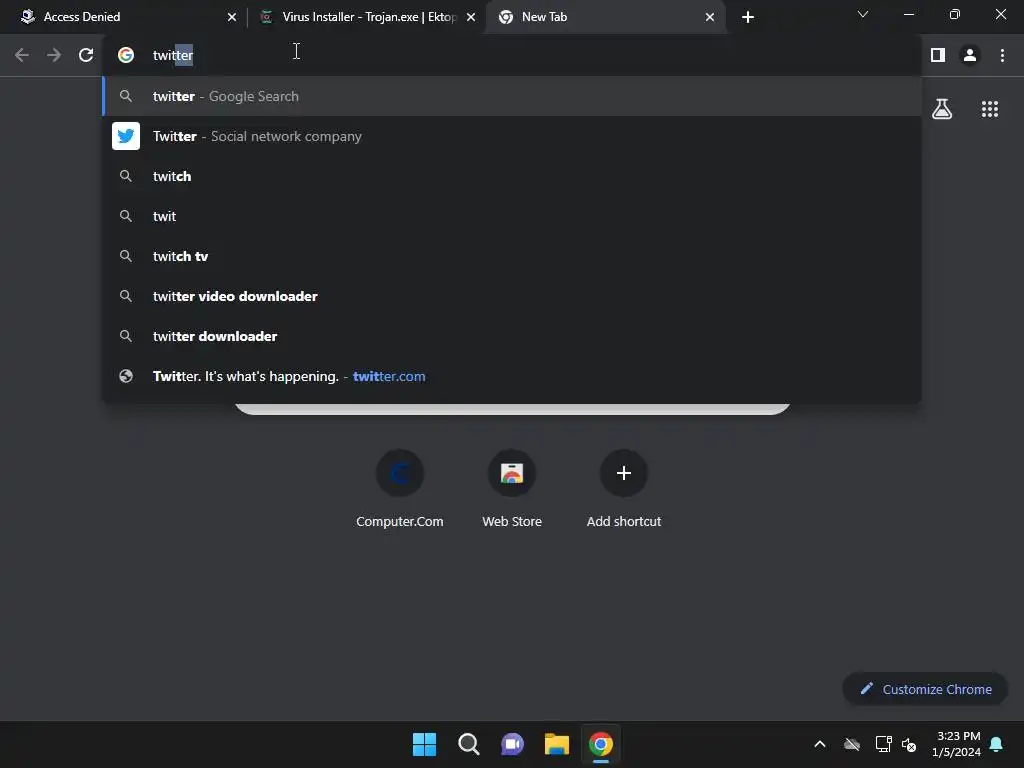Pick the 'twit' search suggestion

coord(512,216)
